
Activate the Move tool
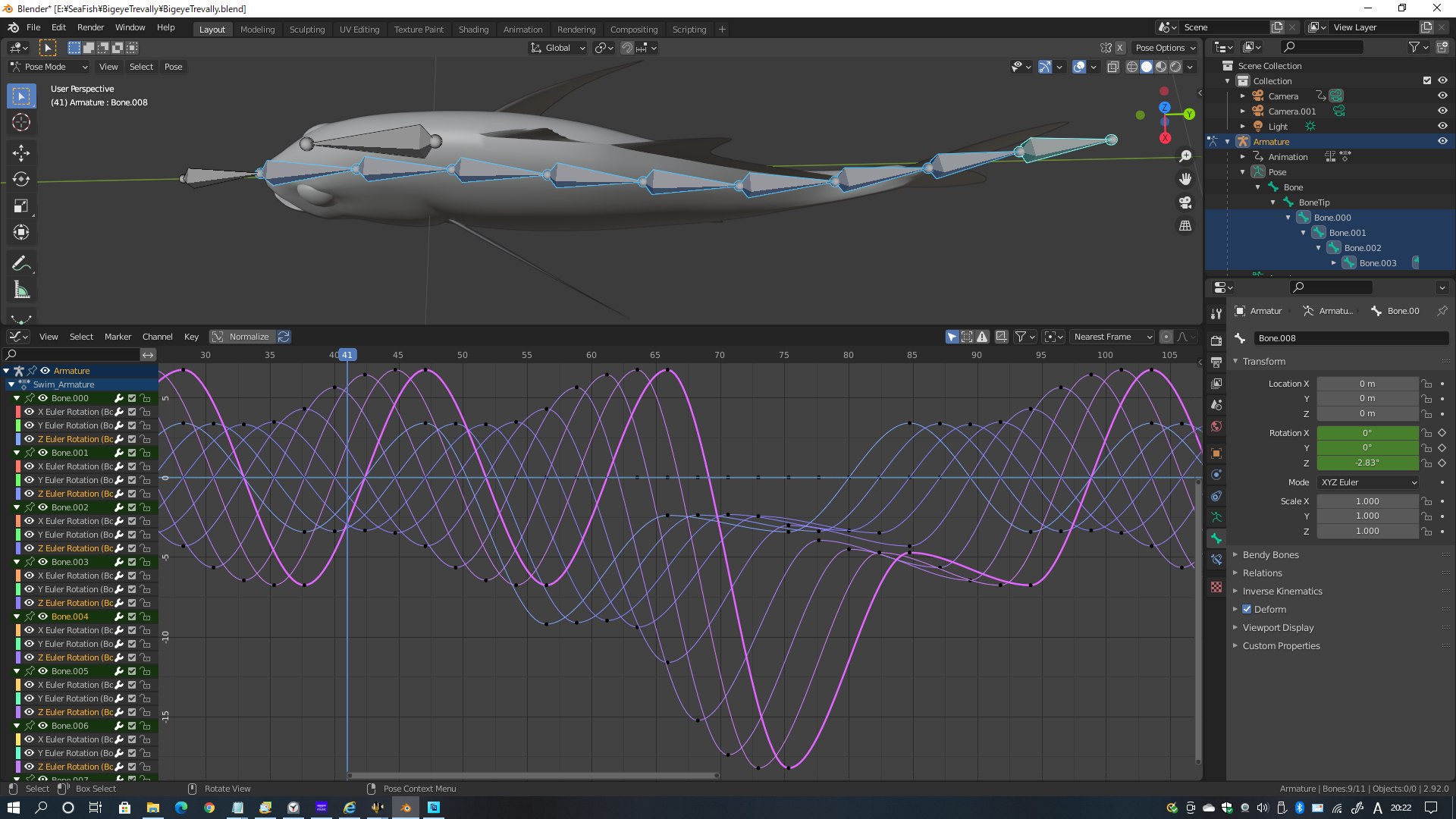click(x=21, y=152)
